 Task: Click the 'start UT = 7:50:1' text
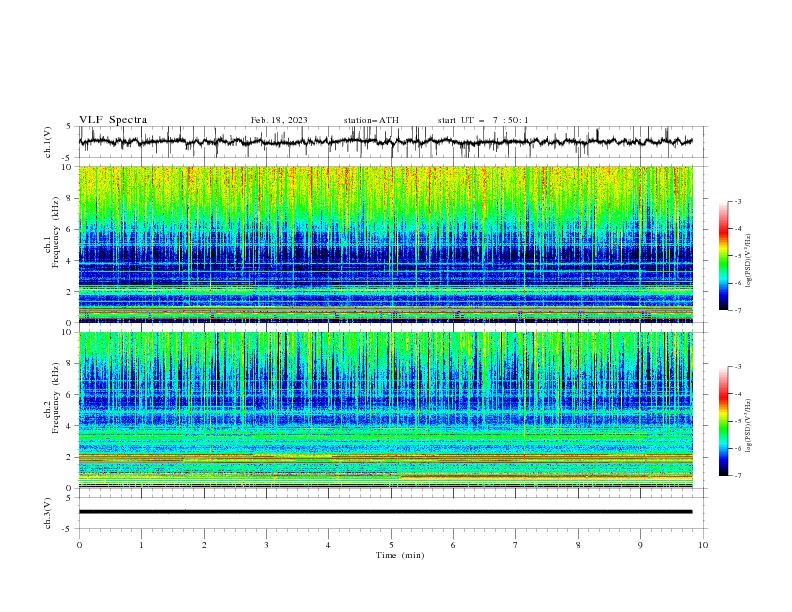[483, 120]
